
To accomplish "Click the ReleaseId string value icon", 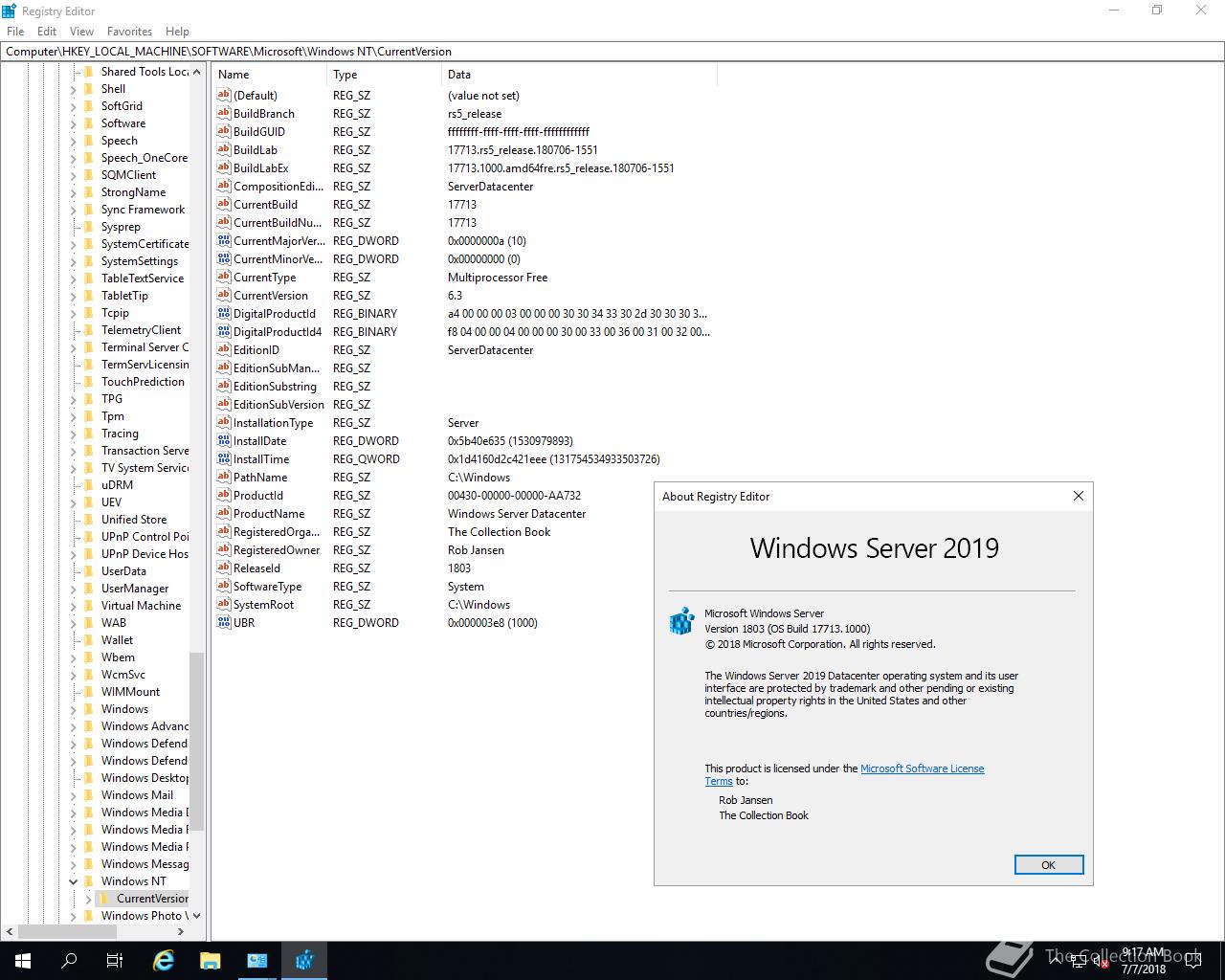I will [224, 568].
